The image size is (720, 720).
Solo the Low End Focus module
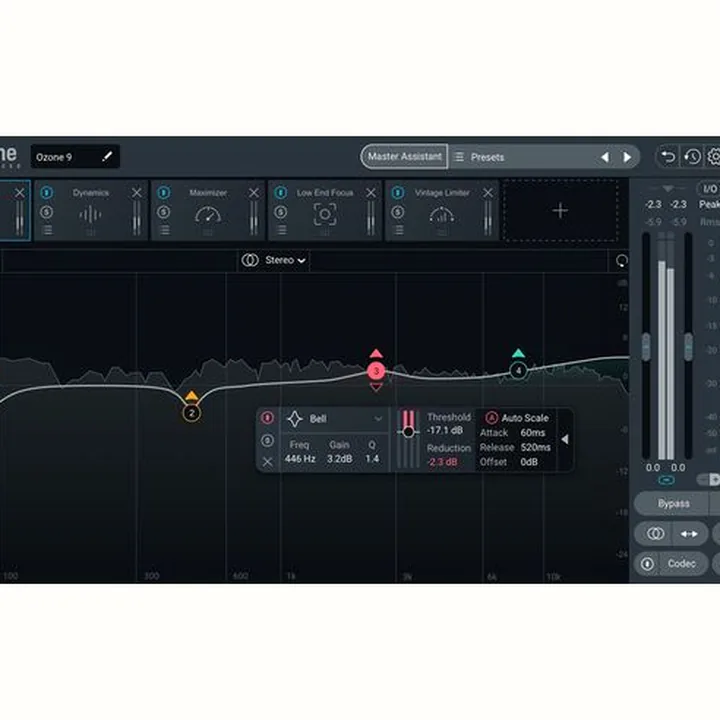point(281,212)
